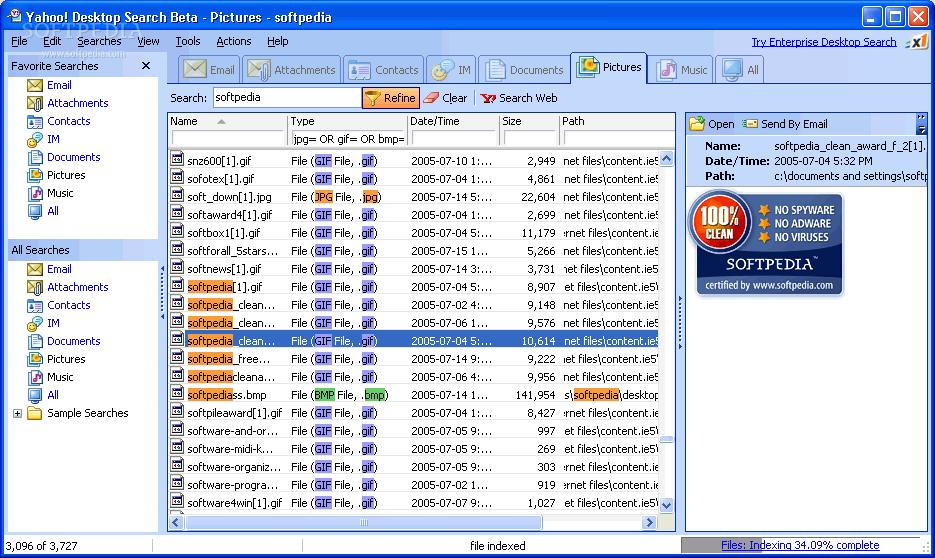935x558 pixels.
Task: Click the vertical scrollbar up arrow
Action: coord(667,159)
